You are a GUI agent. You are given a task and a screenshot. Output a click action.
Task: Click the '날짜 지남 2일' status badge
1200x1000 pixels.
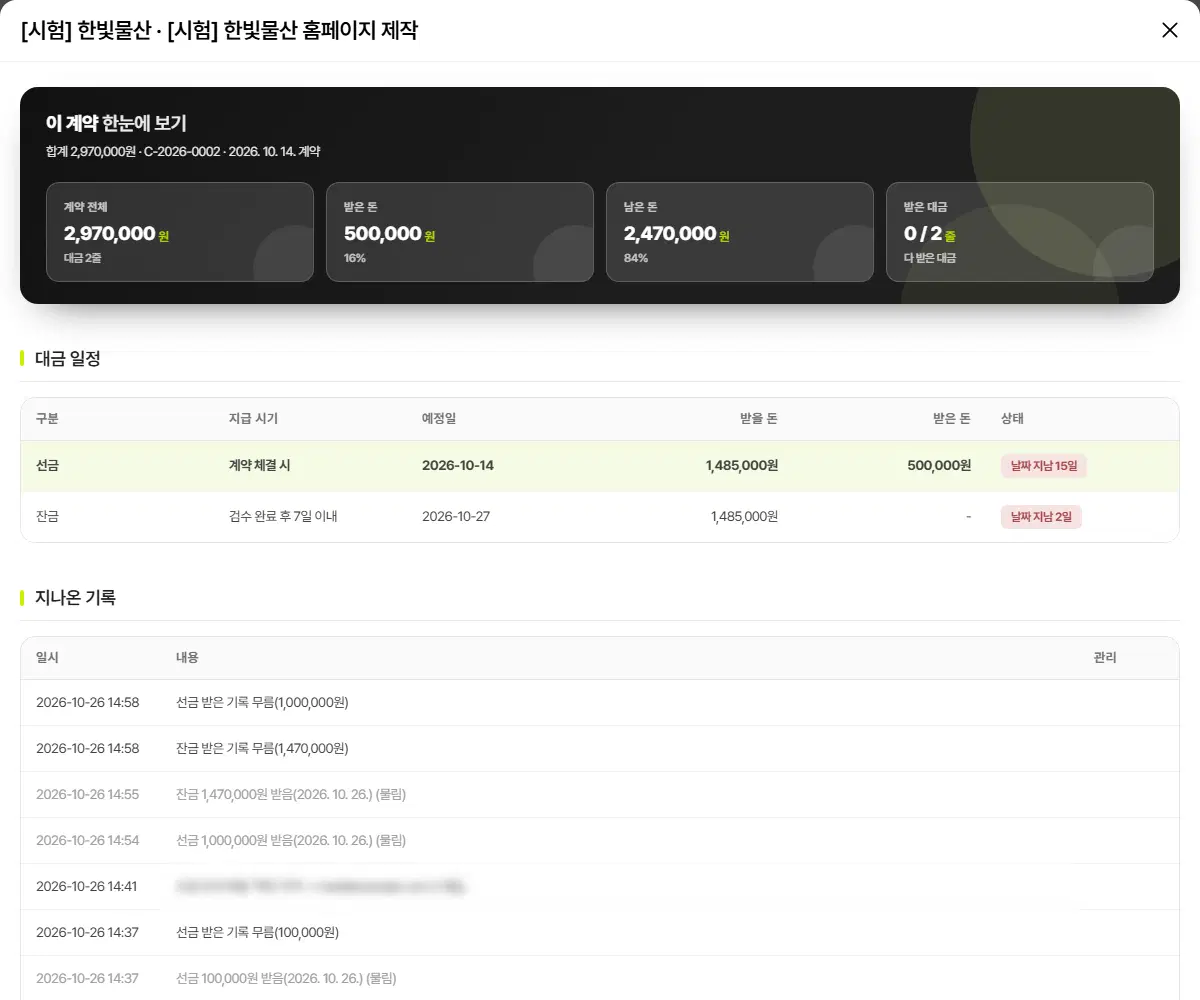point(1041,517)
